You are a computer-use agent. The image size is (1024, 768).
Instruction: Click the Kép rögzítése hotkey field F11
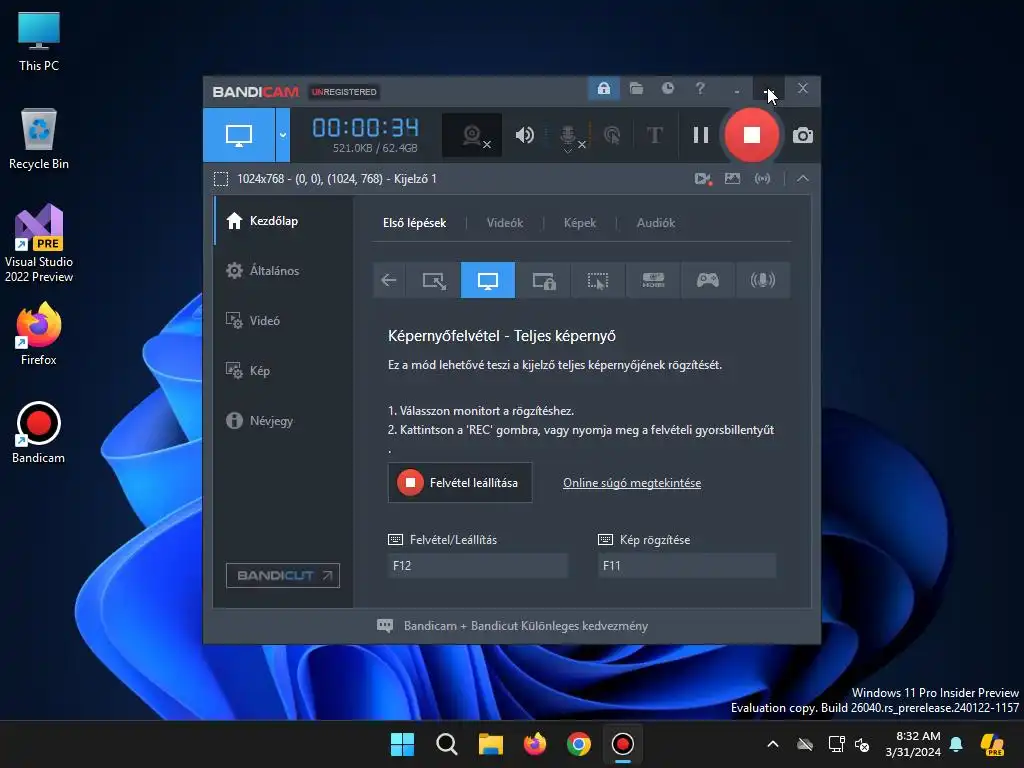[x=687, y=566]
